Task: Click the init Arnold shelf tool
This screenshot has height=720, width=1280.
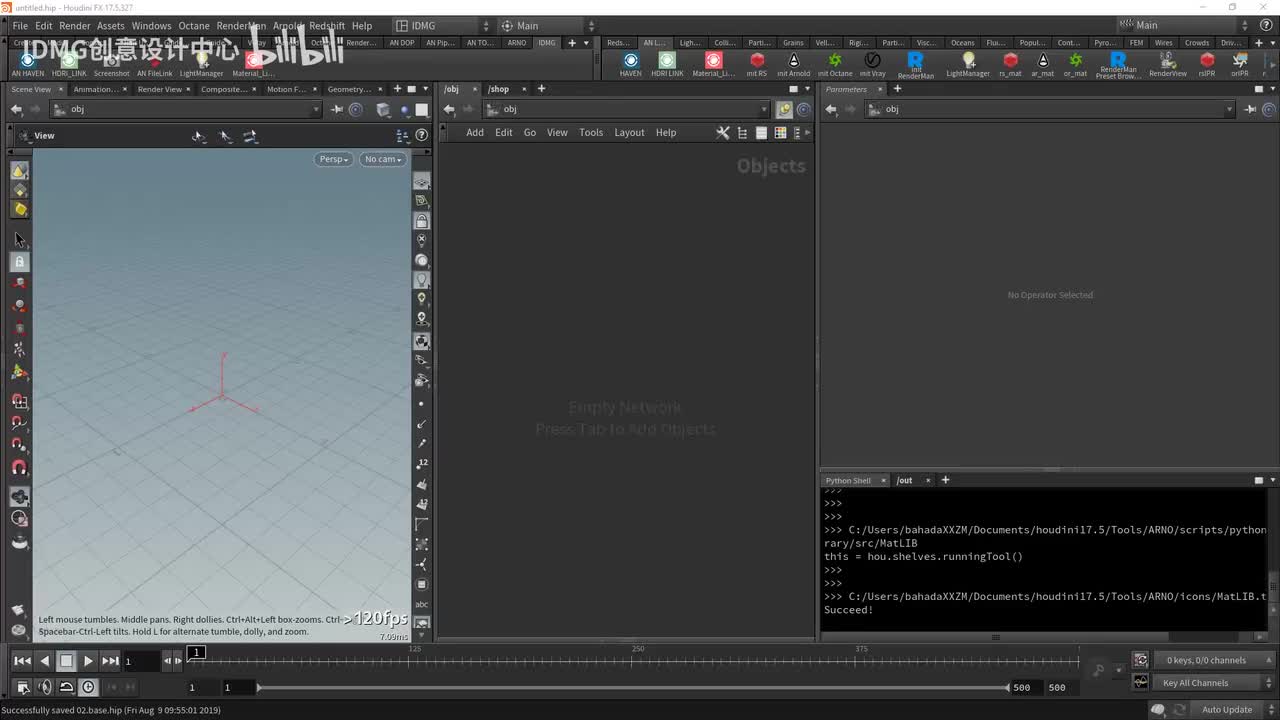Action: click(793, 64)
